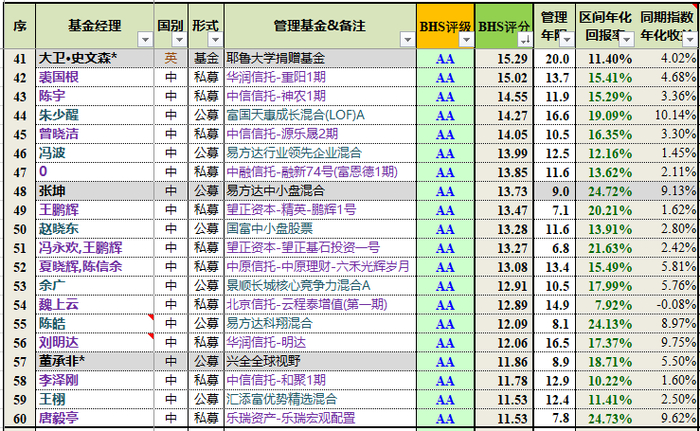Click the cell 朱少醒
Image resolution: width=700 pixels, height=431 pixels.
coord(95,115)
